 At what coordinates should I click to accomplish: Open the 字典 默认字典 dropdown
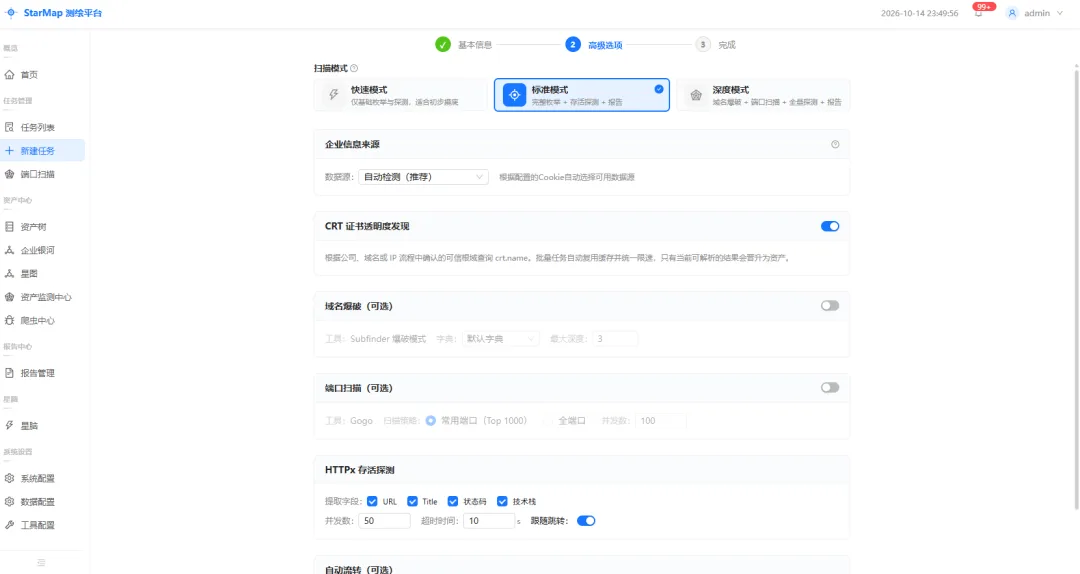(500, 339)
